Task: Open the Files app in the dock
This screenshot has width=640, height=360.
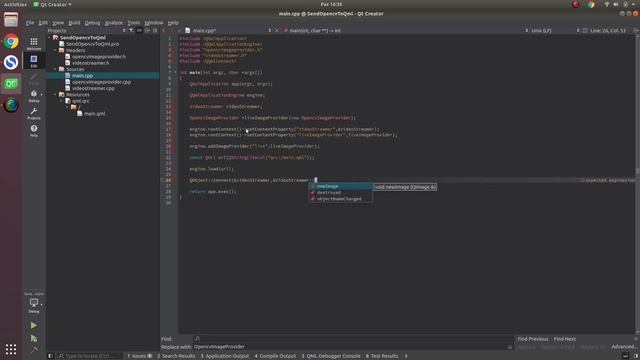Action: point(11,20)
